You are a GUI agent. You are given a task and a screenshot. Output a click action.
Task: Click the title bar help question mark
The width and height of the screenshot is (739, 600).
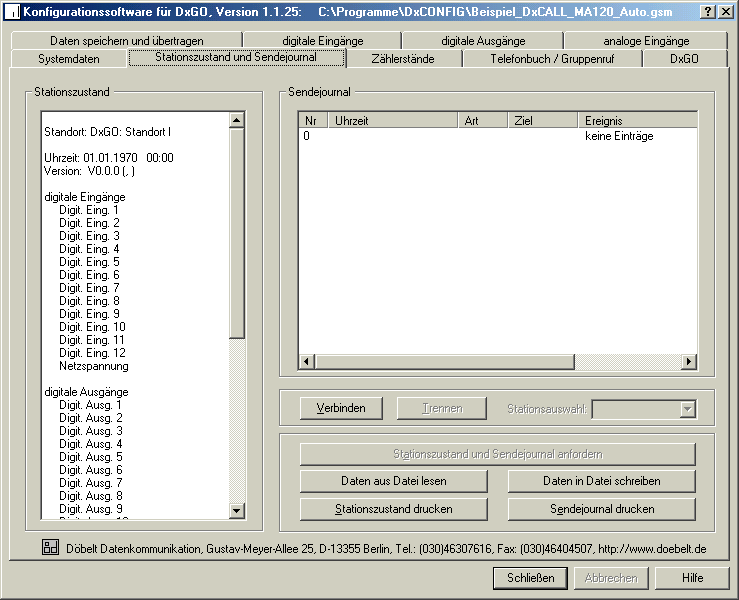click(x=708, y=11)
